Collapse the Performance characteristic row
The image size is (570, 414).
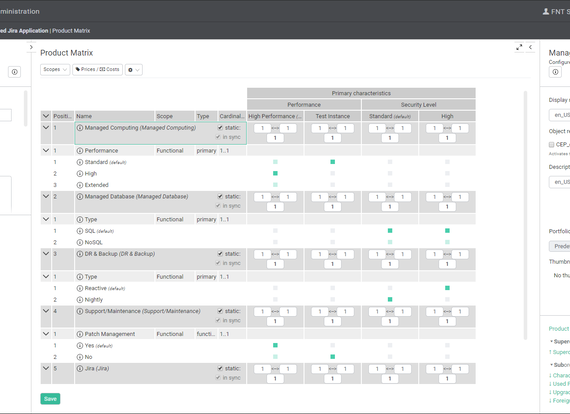pos(46,150)
